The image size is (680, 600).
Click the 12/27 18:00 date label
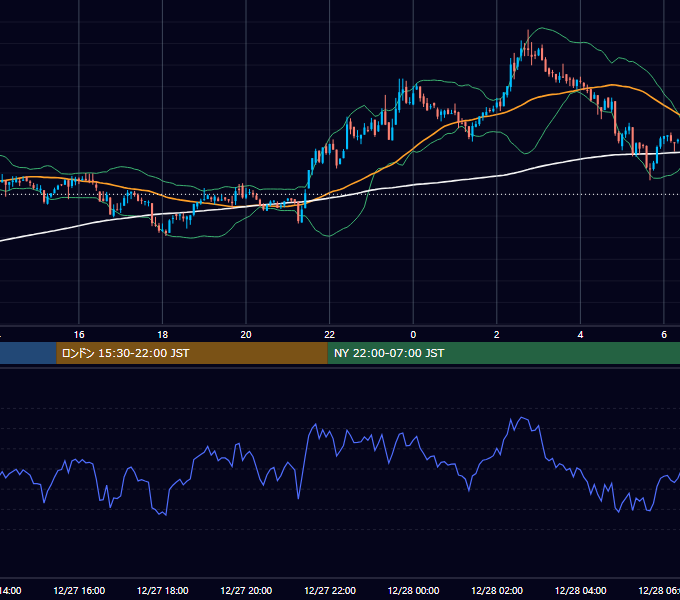point(163,590)
